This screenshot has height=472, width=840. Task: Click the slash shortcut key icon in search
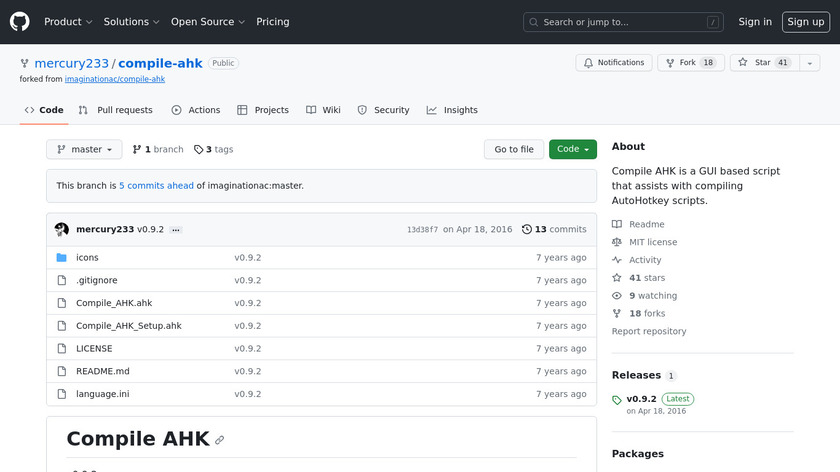(x=712, y=23)
